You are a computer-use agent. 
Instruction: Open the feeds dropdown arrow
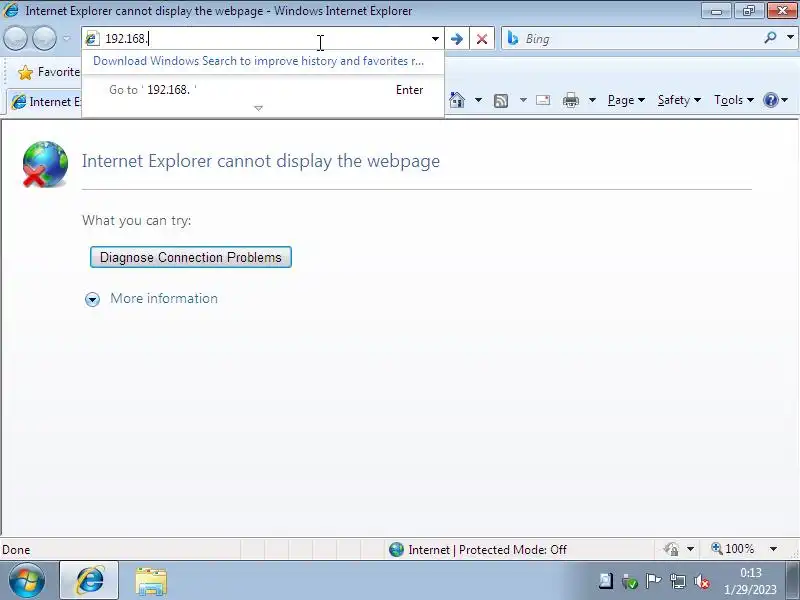pyautogui.click(x=523, y=100)
